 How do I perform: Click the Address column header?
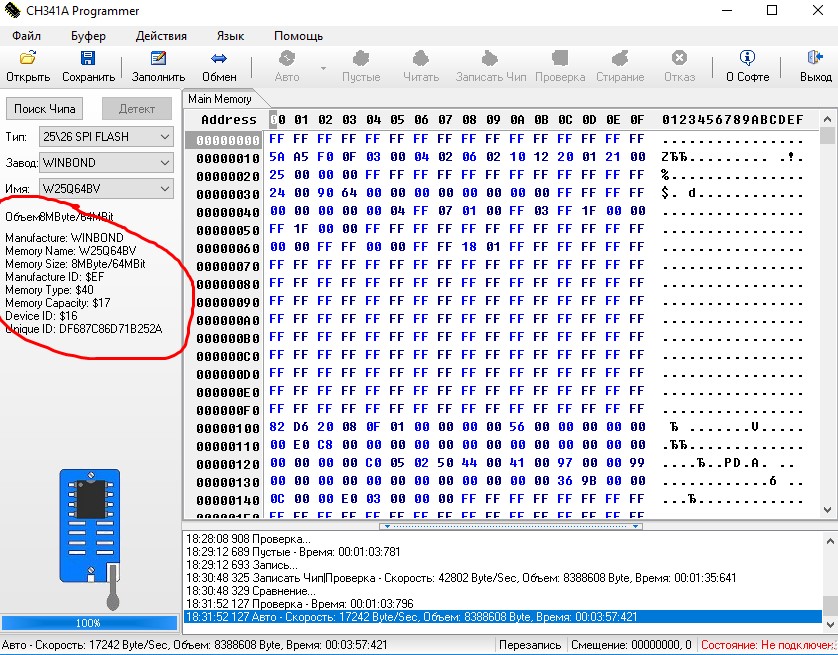(229, 120)
